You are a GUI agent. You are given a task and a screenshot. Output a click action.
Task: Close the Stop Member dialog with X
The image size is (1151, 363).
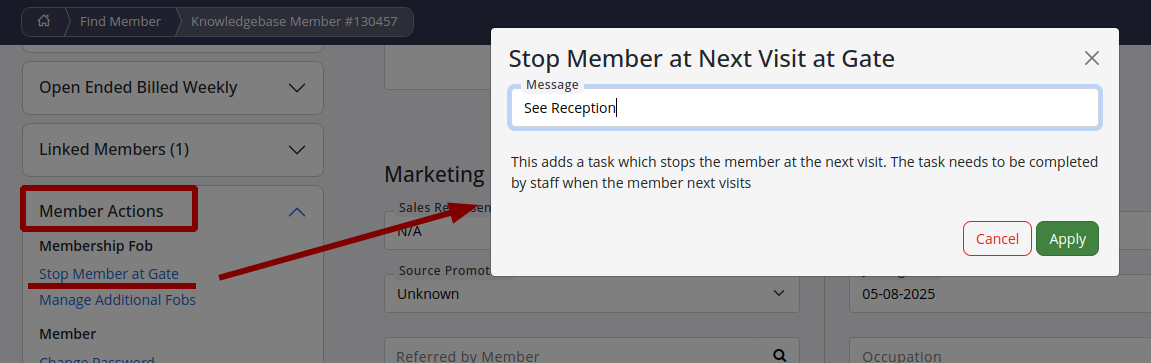click(1092, 58)
